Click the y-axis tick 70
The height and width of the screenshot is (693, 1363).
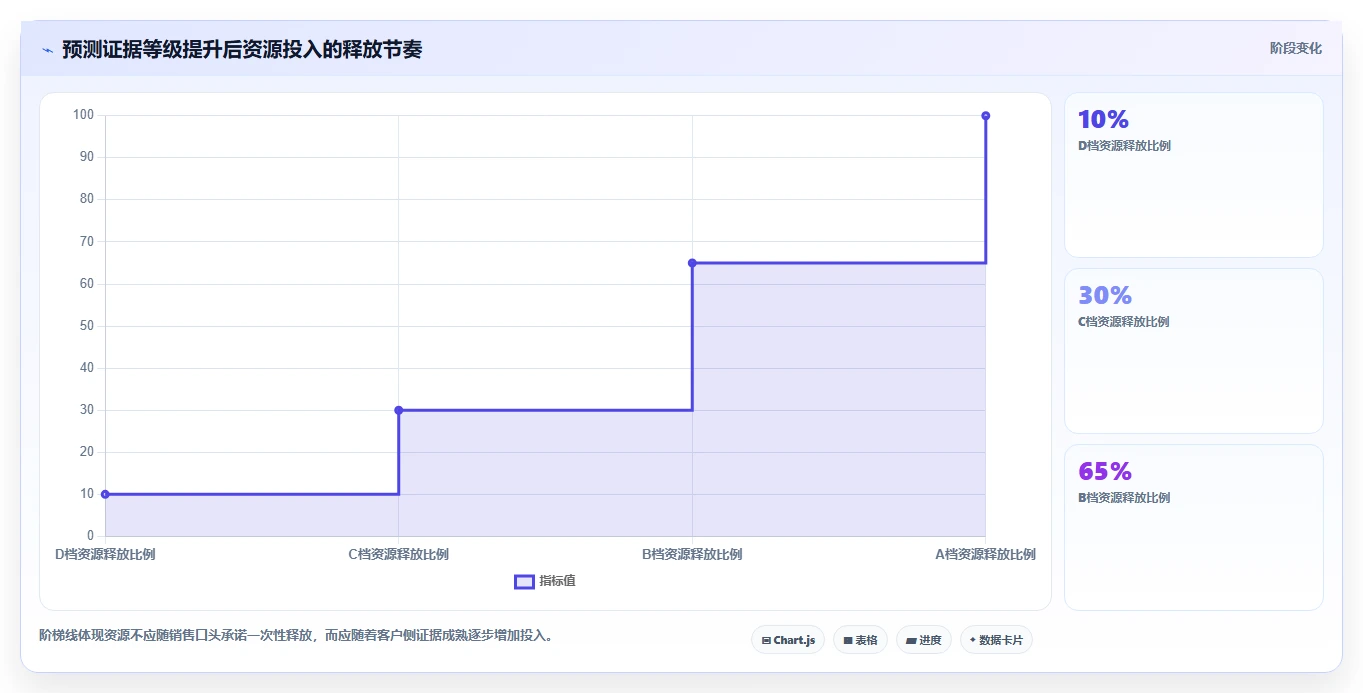point(87,241)
